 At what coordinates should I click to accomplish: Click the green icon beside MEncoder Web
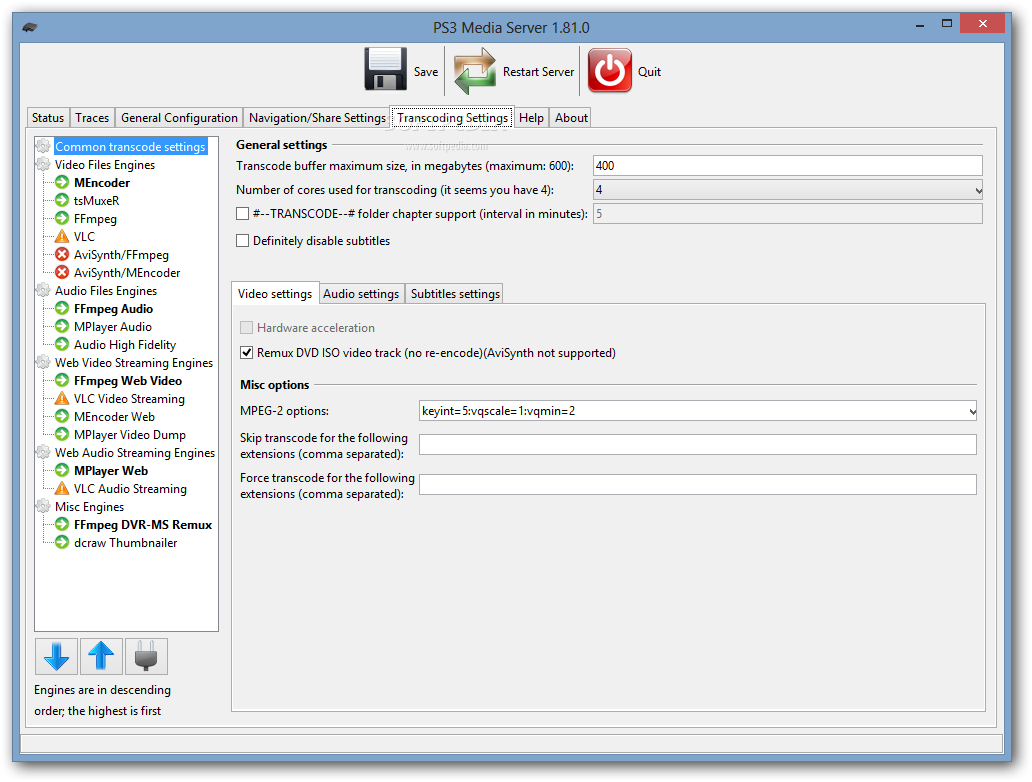pos(62,416)
